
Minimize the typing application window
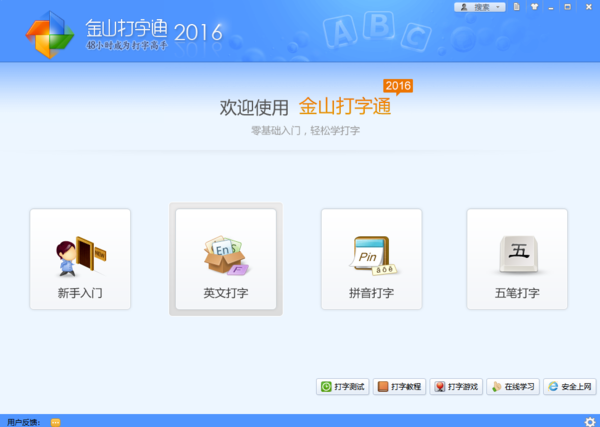tap(551, 7)
